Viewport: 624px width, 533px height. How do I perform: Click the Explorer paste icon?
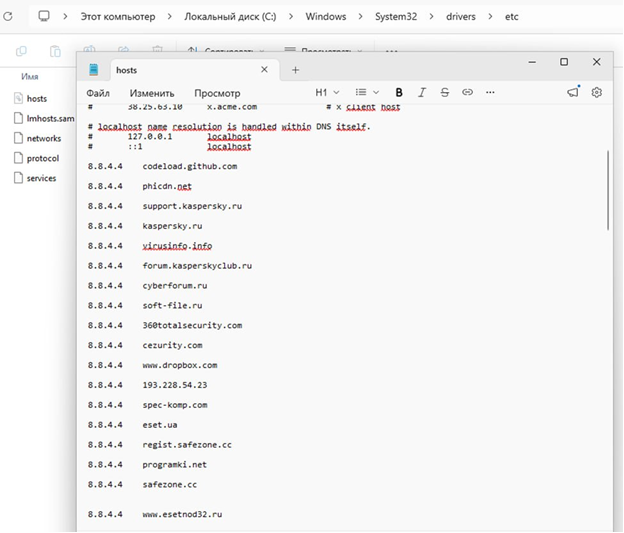(55, 51)
